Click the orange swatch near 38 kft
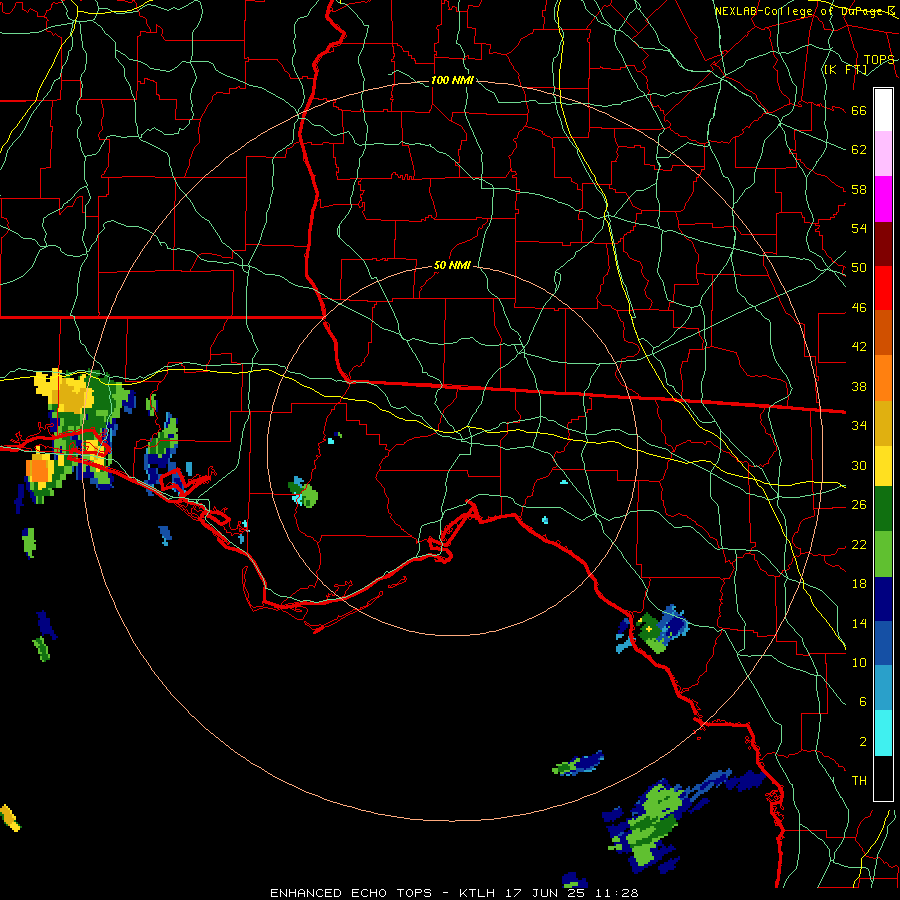Screen dimensions: 900x900 click(x=883, y=377)
